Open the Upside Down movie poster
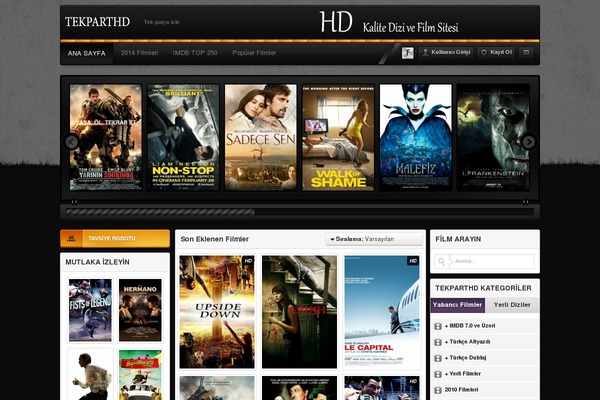The width and height of the screenshot is (600, 400). click(x=217, y=312)
